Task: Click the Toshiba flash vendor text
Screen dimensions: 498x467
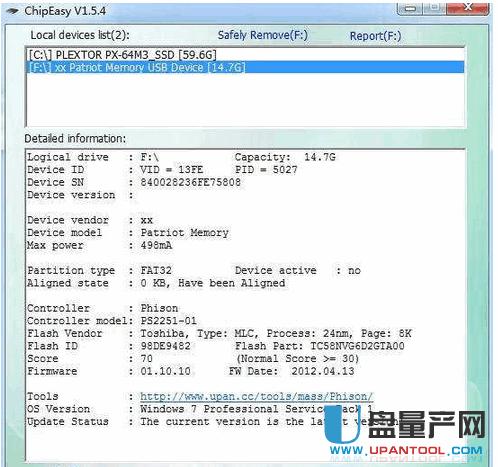Action: pyautogui.click(x=162, y=333)
